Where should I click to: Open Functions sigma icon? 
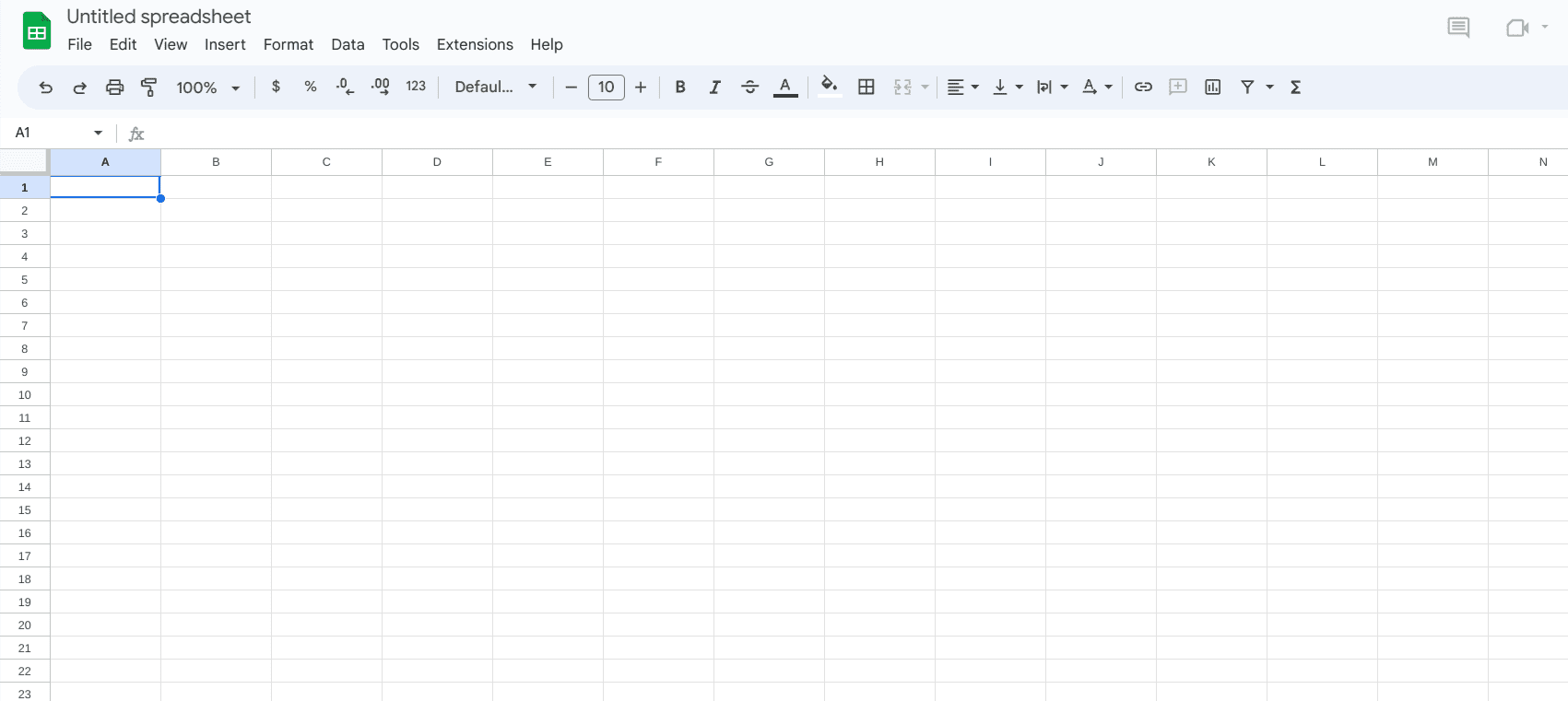(x=1295, y=87)
